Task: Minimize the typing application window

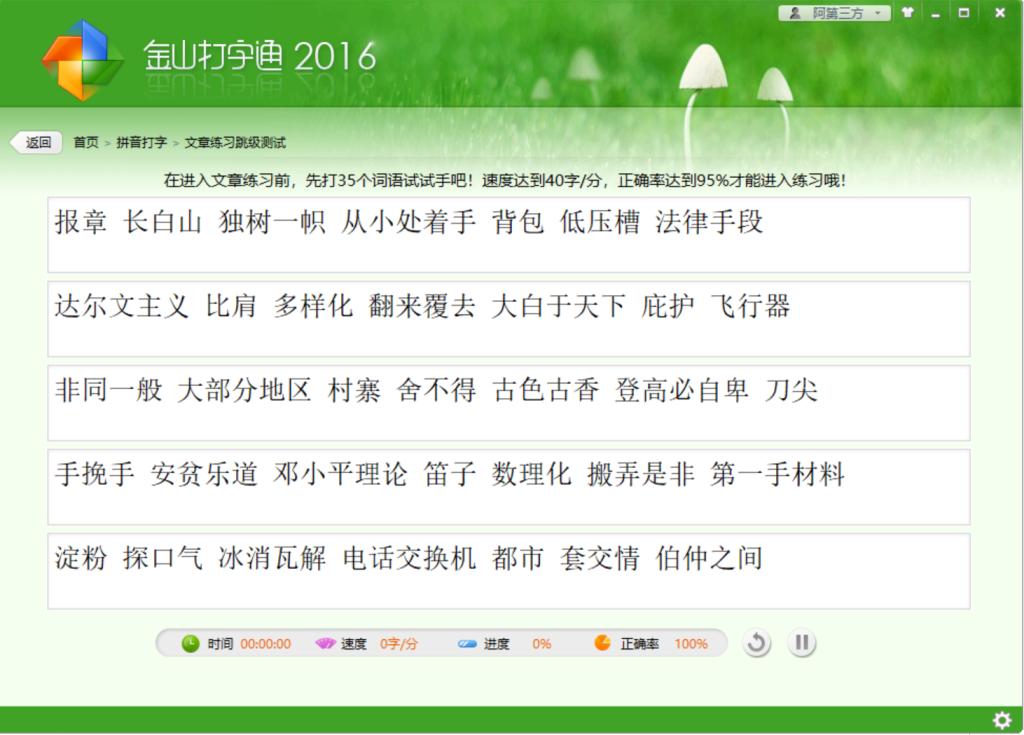Action: point(935,13)
